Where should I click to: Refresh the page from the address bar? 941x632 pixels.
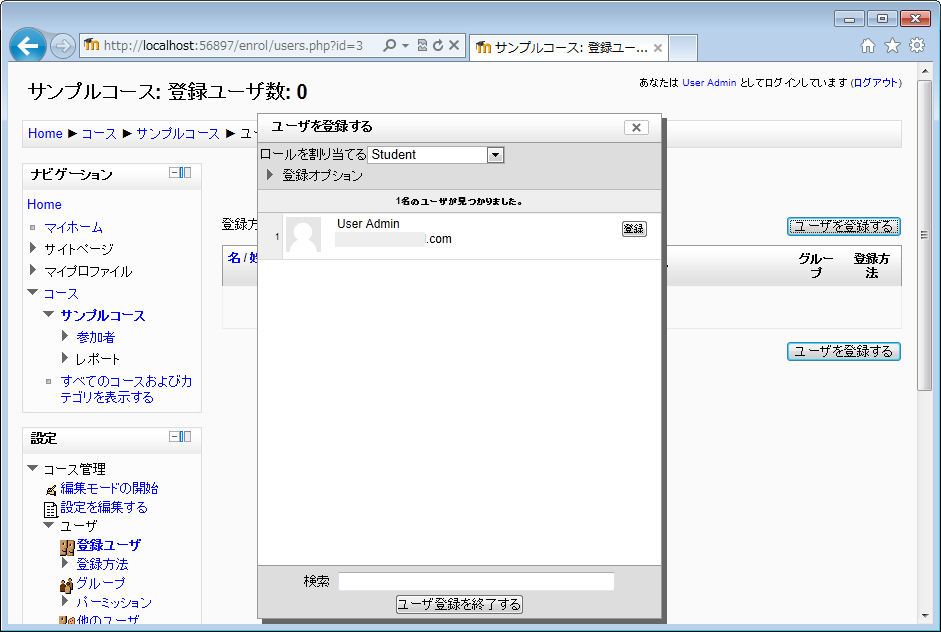437,46
